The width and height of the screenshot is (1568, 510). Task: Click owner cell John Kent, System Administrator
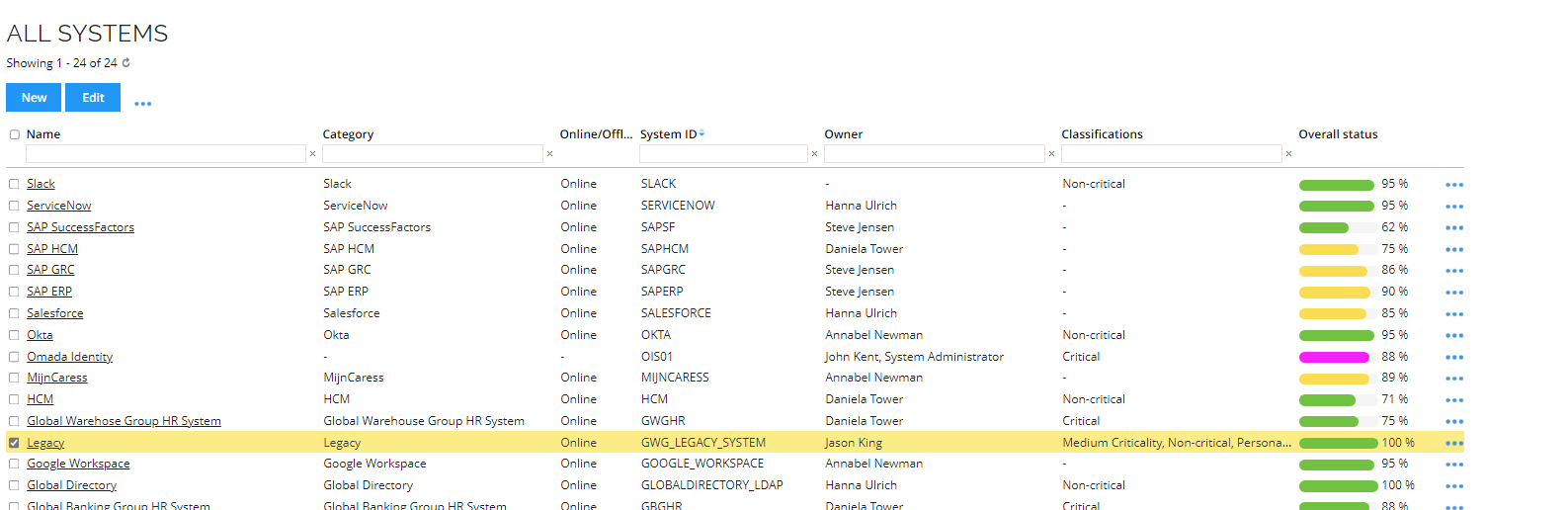tap(915, 357)
